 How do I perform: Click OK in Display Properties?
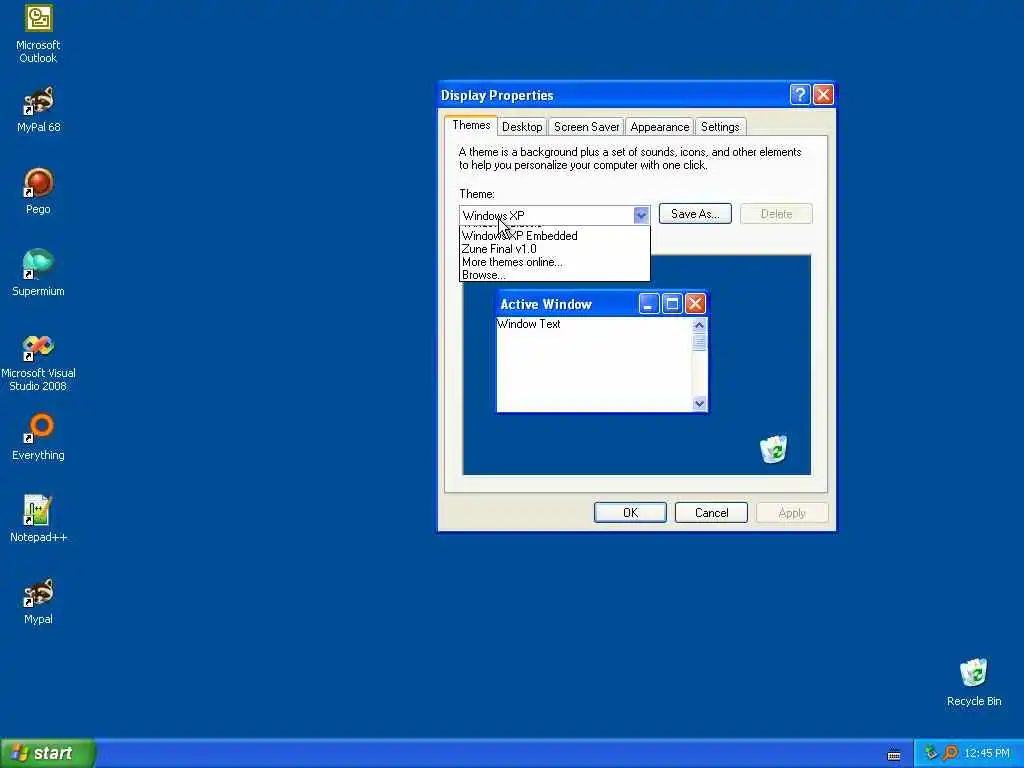point(630,513)
